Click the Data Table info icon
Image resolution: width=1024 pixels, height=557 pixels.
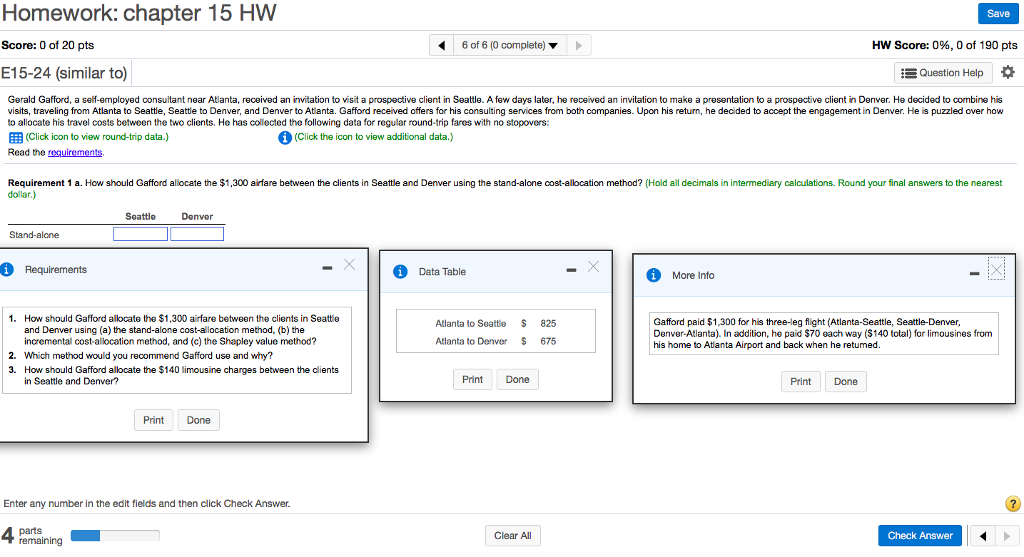(400, 272)
